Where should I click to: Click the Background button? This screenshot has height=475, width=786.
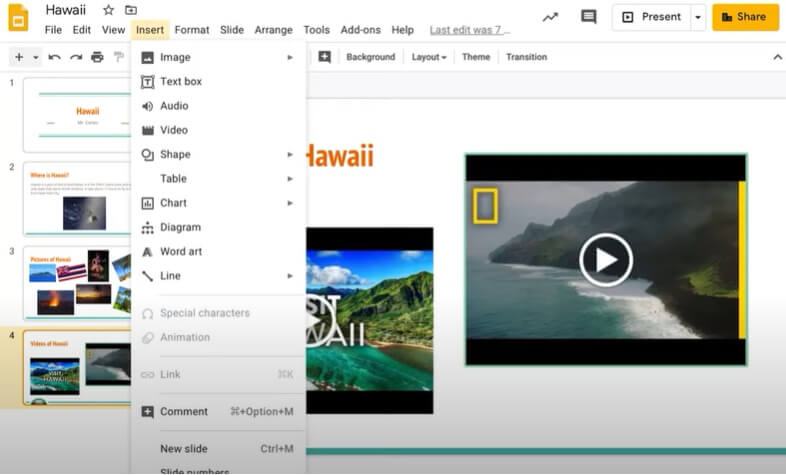370,57
